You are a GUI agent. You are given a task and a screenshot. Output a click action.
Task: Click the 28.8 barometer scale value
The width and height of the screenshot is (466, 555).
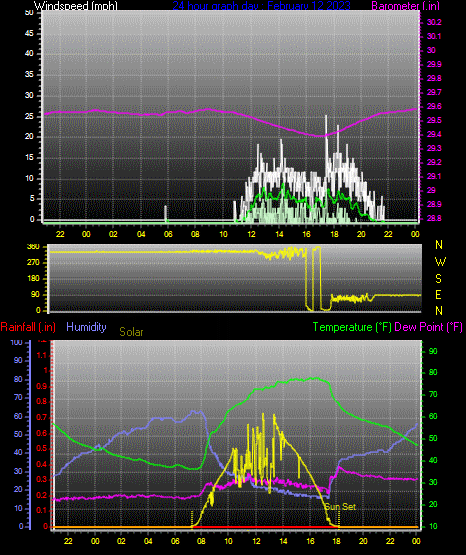tap(434, 218)
